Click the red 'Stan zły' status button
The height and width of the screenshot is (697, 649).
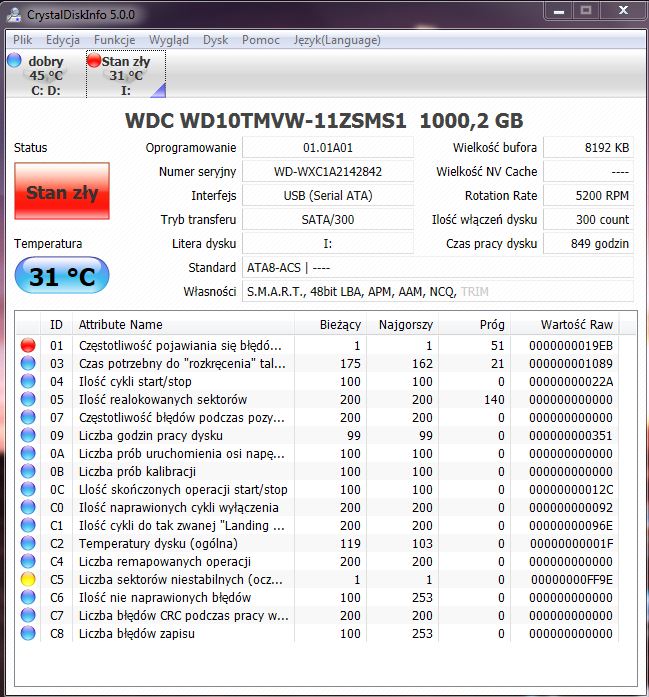[x=62, y=191]
